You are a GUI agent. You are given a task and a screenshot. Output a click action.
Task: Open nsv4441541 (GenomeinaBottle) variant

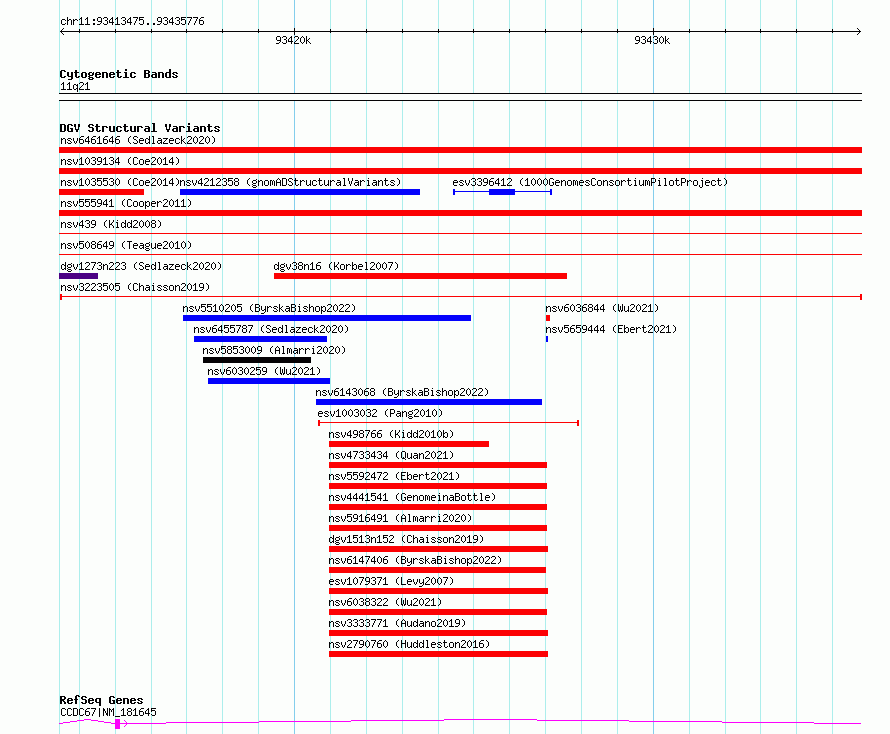412,497
